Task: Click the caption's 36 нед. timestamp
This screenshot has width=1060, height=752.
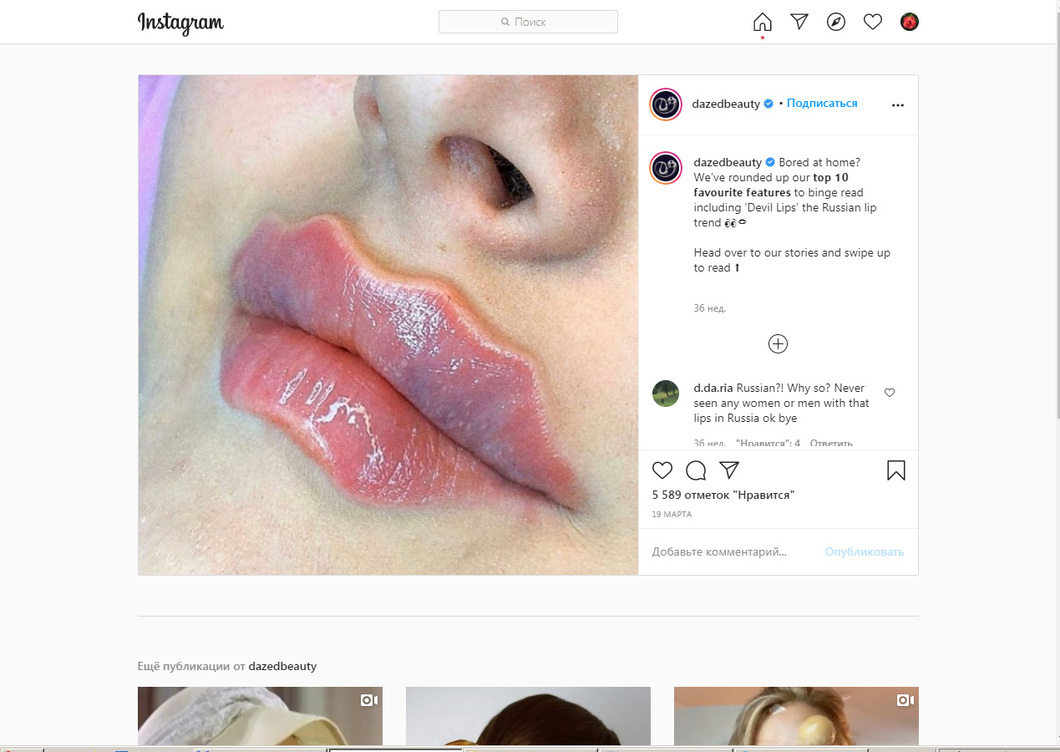Action: tap(710, 308)
